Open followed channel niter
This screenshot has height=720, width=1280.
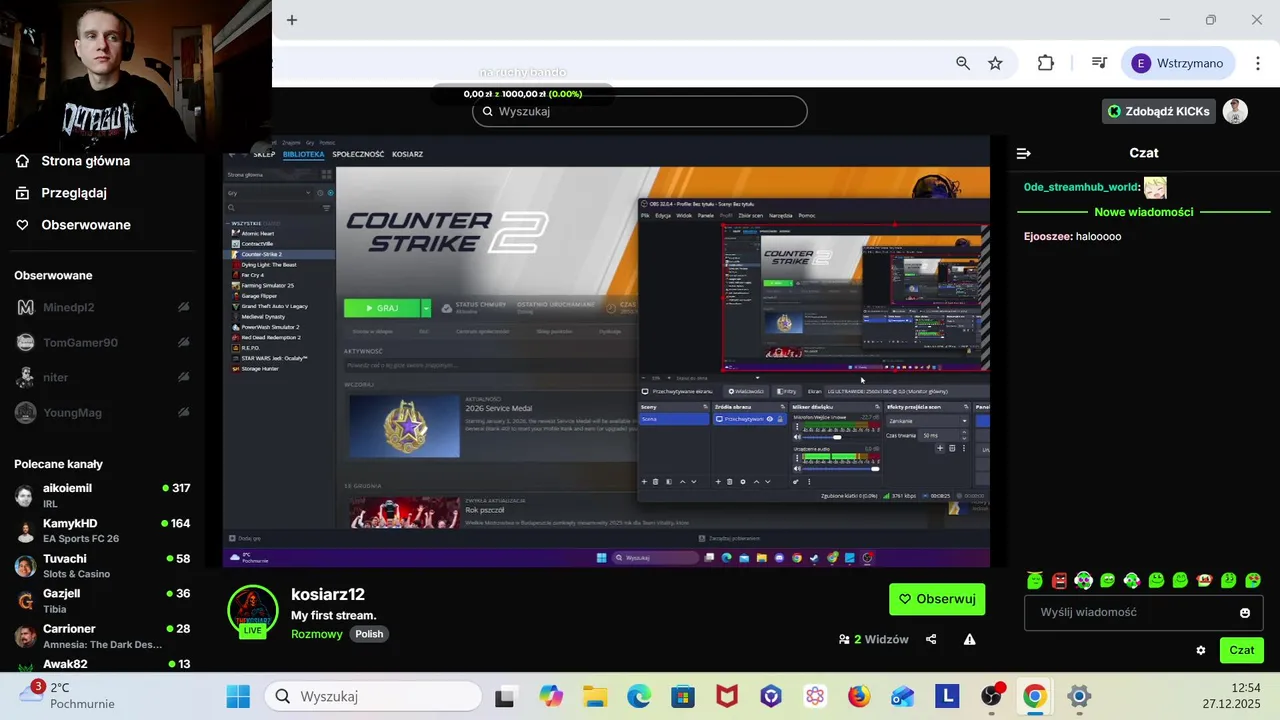(x=102, y=377)
